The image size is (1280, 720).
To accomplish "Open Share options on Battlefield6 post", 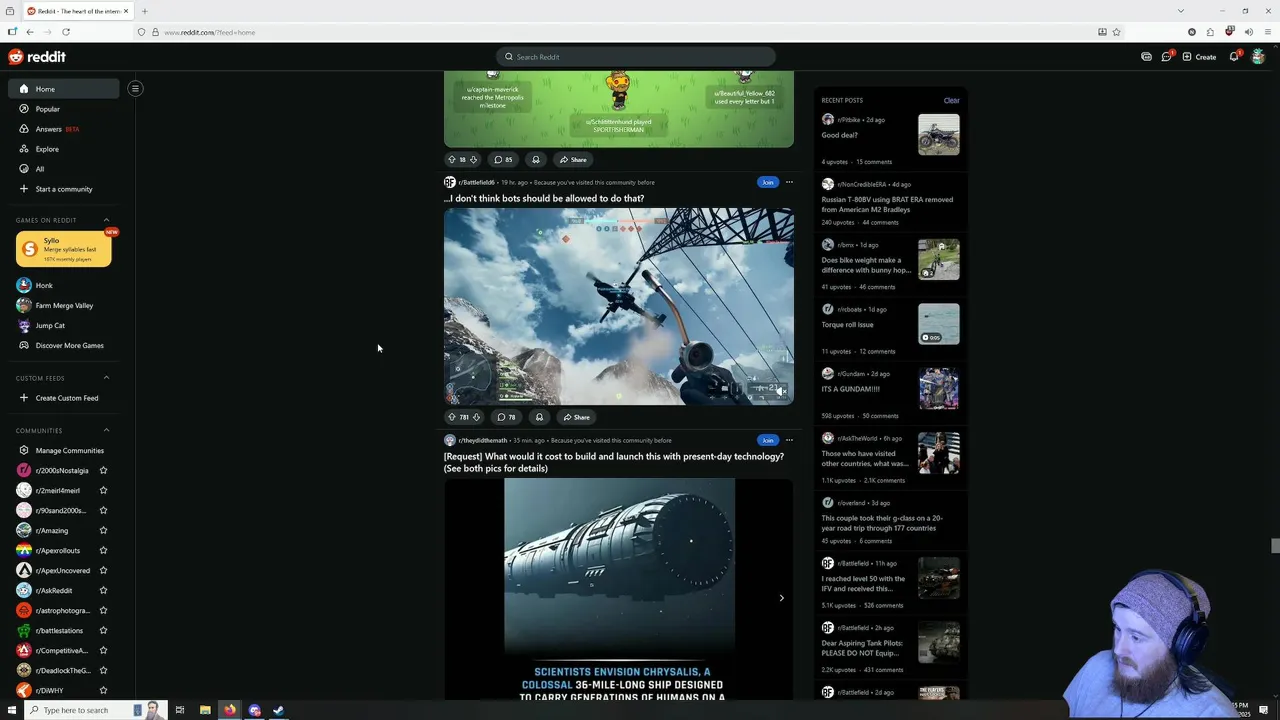I will pos(576,417).
